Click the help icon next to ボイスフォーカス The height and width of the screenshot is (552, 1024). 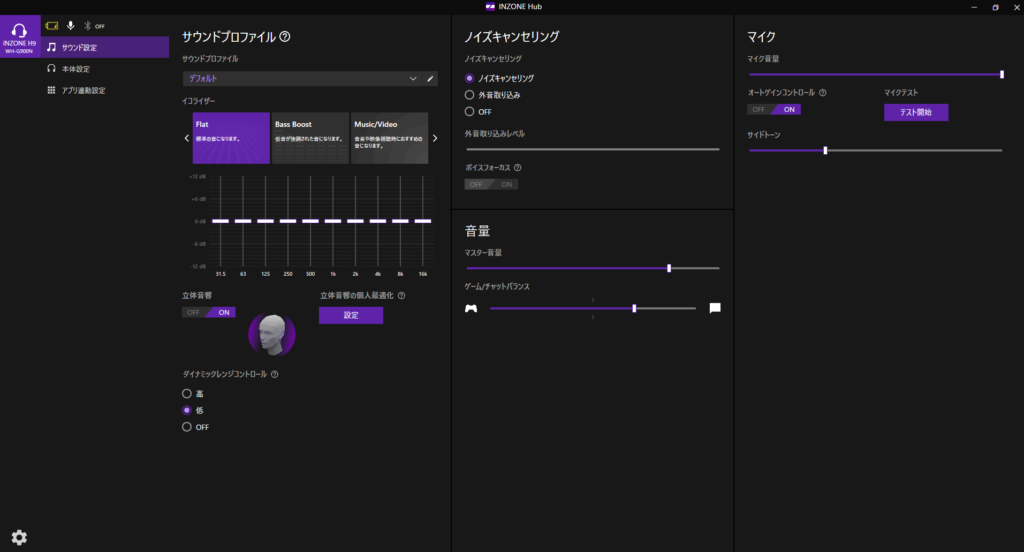[518, 168]
